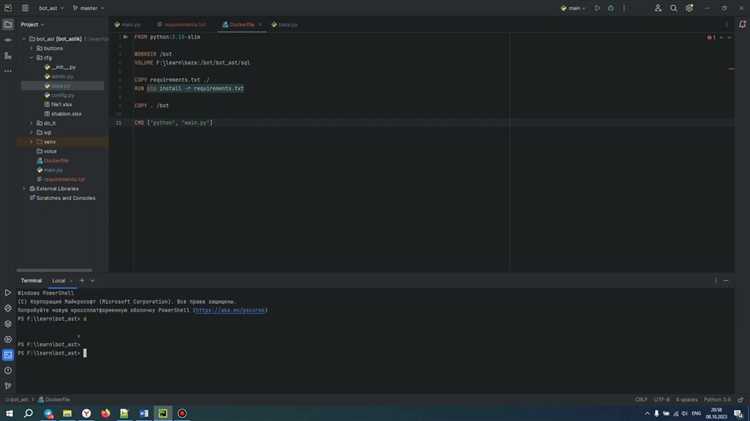Click project tree horizontal scrollbar
Screen dimensions: 750x421
click(54, 270)
